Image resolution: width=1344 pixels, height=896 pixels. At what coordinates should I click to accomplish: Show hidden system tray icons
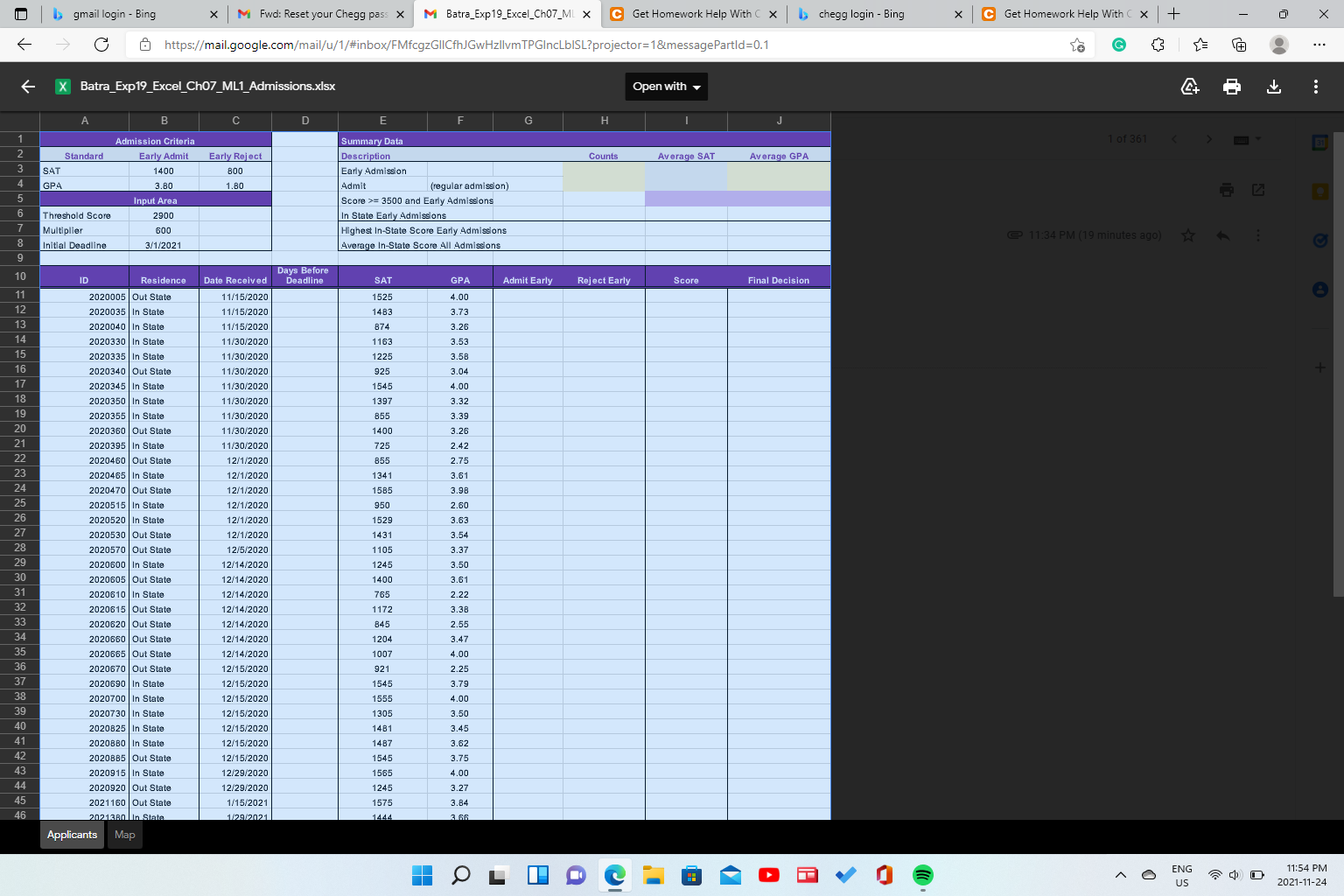[x=1120, y=875]
